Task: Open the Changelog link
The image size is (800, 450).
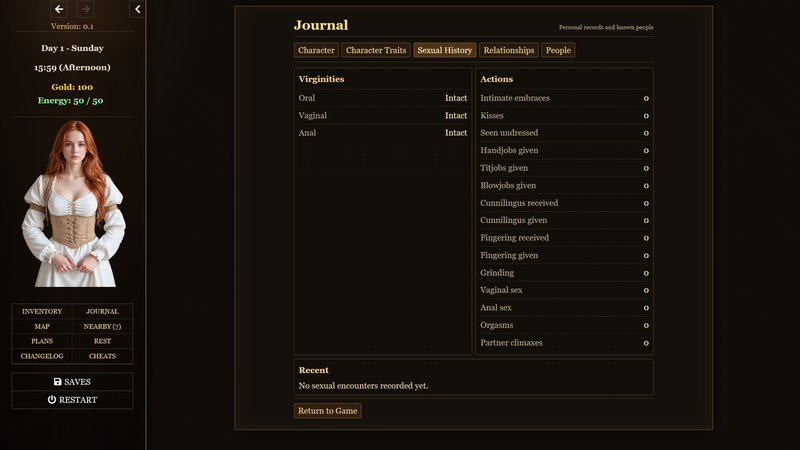Action: 42,356
